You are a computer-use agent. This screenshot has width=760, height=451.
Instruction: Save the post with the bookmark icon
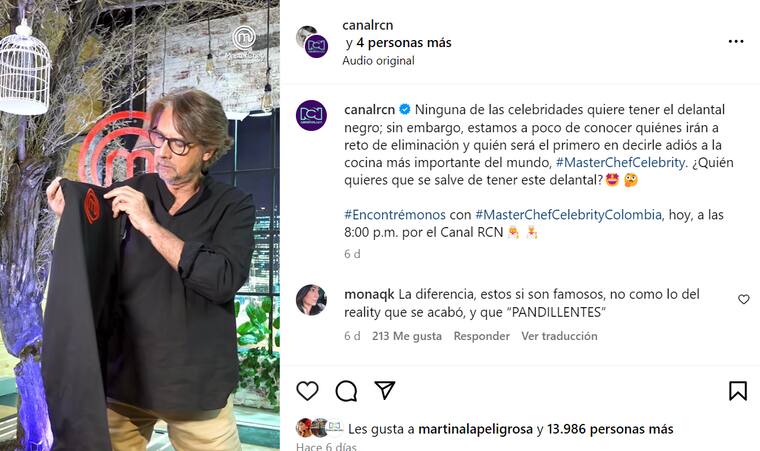(x=738, y=391)
